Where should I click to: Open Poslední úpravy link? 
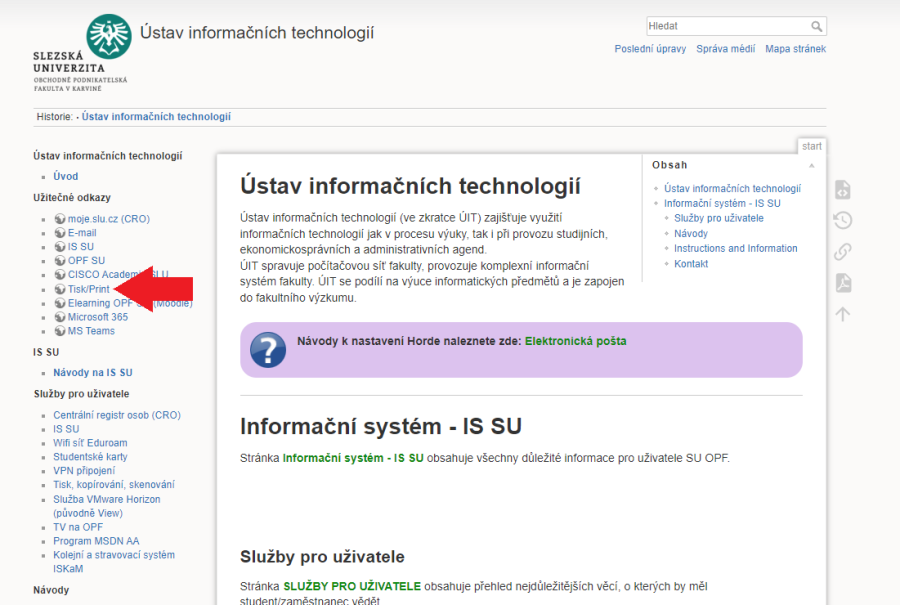650,49
